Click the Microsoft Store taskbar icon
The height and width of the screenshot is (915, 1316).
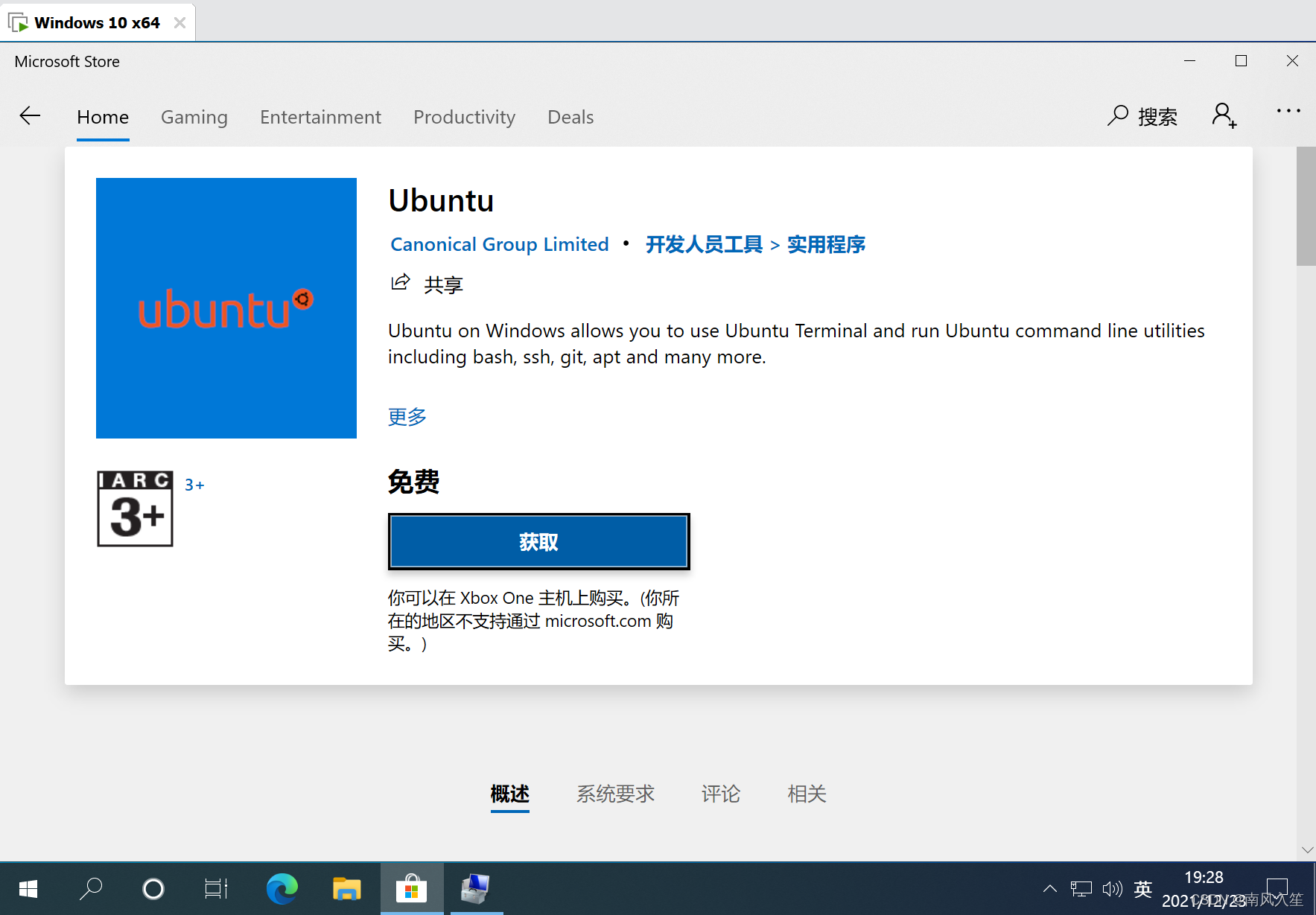[x=412, y=889]
